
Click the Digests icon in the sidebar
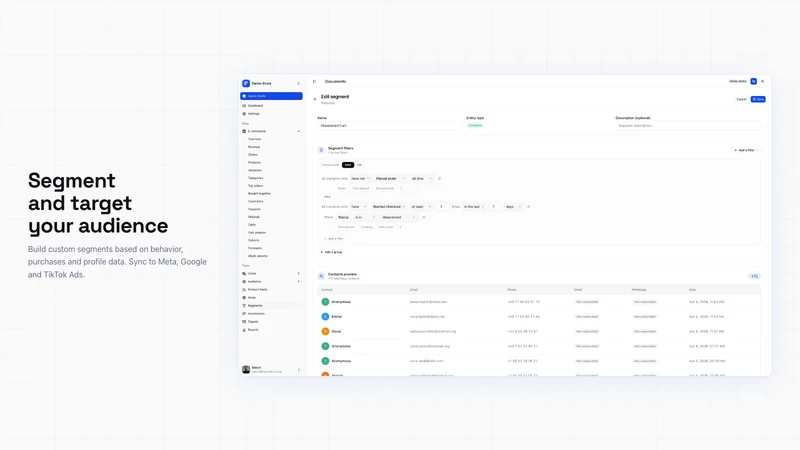(x=244, y=321)
